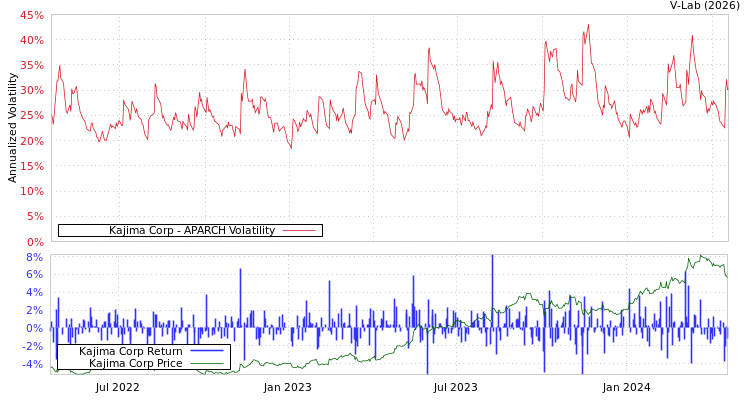Click the blue line sample in return legend
750x400 pixels.
click(x=206, y=351)
